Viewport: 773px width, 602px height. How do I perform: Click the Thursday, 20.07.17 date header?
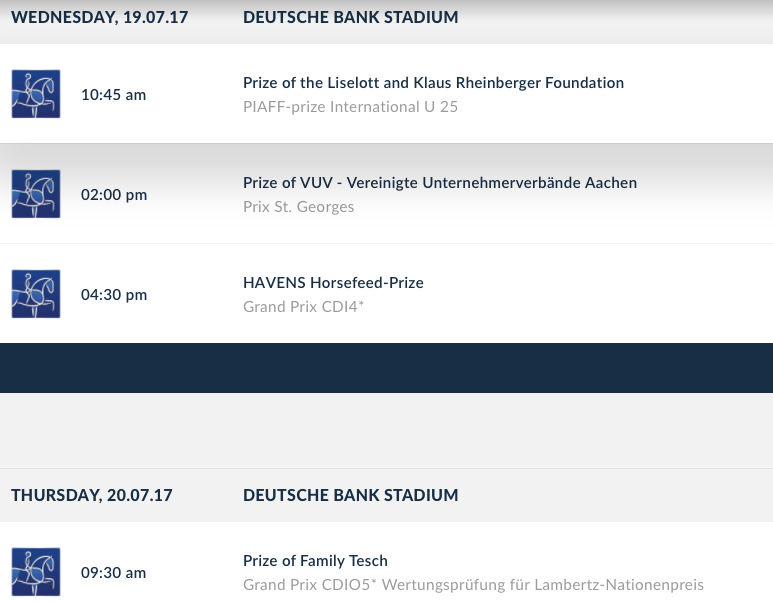pos(92,495)
